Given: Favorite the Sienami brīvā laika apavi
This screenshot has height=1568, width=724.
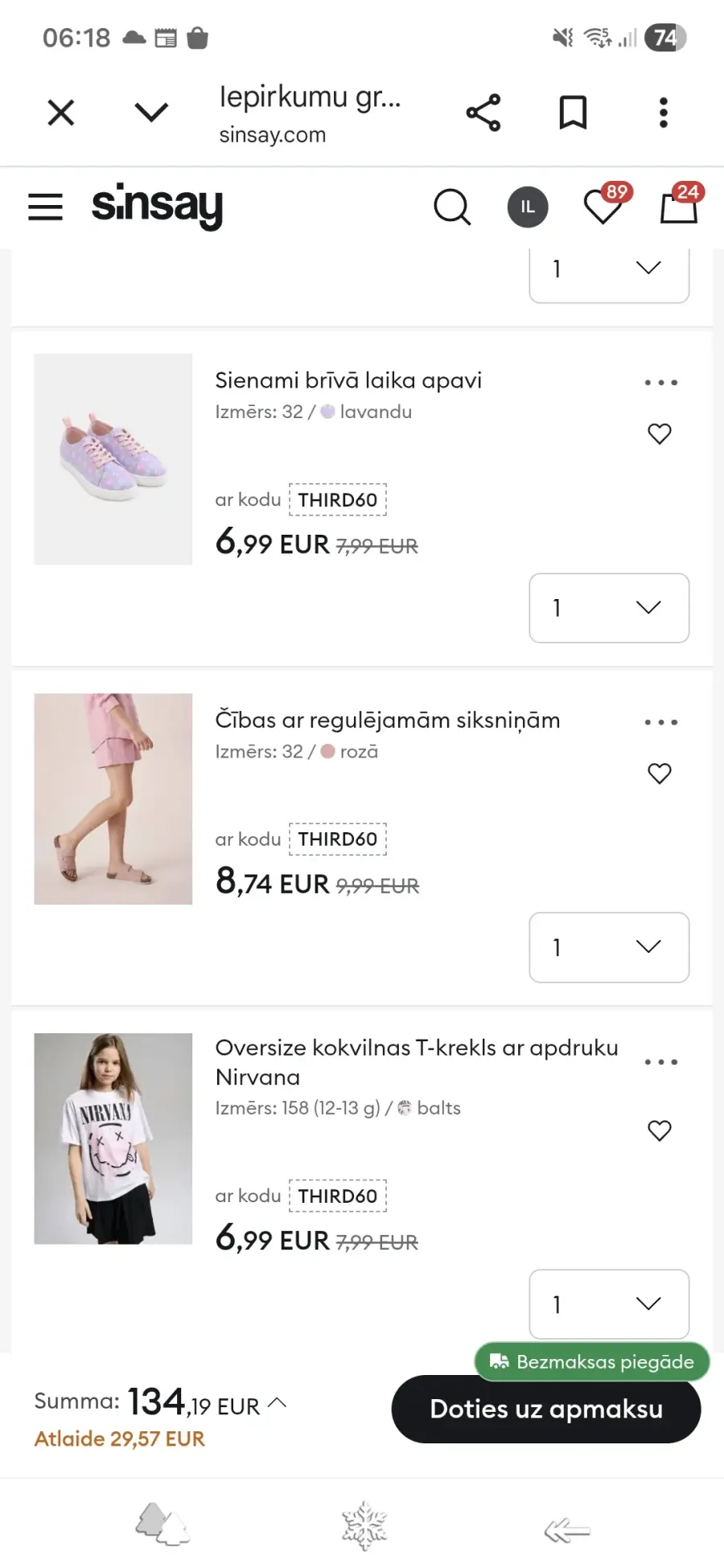Looking at the screenshot, I should [x=660, y=434].
